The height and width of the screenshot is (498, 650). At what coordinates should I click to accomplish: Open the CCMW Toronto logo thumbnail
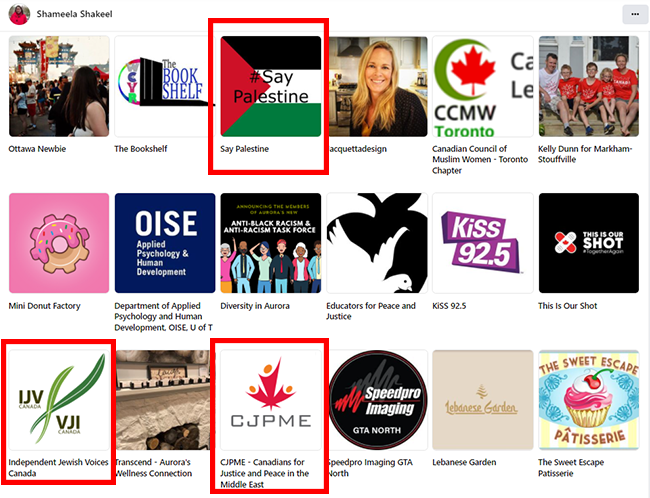tap(483, 86)
